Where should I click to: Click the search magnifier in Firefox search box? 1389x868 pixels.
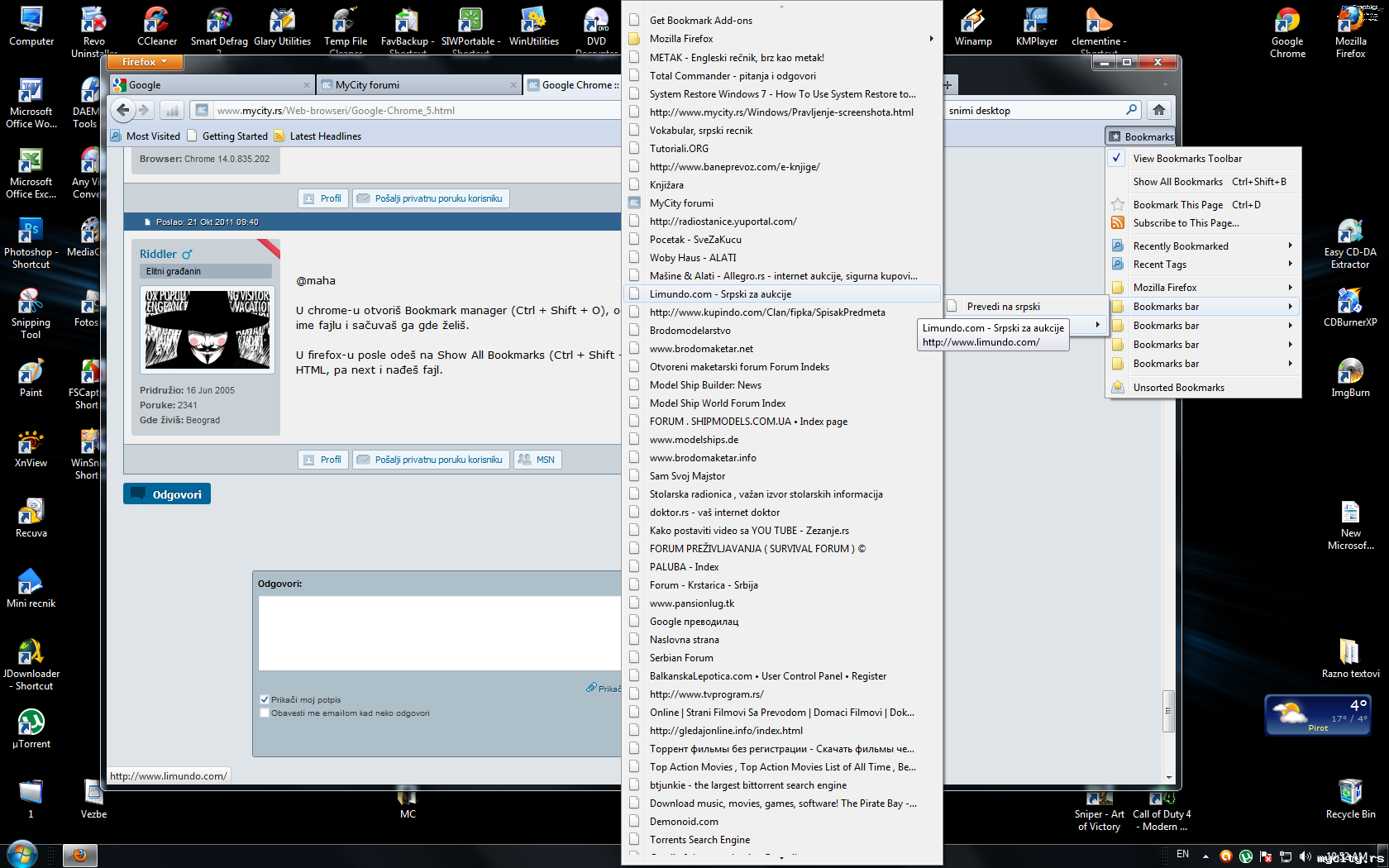pyautogui.click(x=1131, y=110)
